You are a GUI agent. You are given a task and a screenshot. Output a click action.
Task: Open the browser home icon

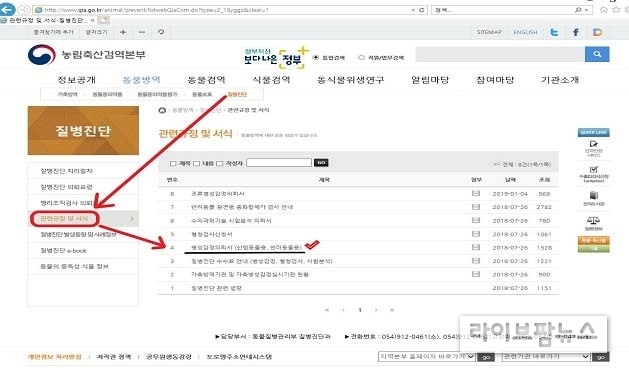click(603, 10)
